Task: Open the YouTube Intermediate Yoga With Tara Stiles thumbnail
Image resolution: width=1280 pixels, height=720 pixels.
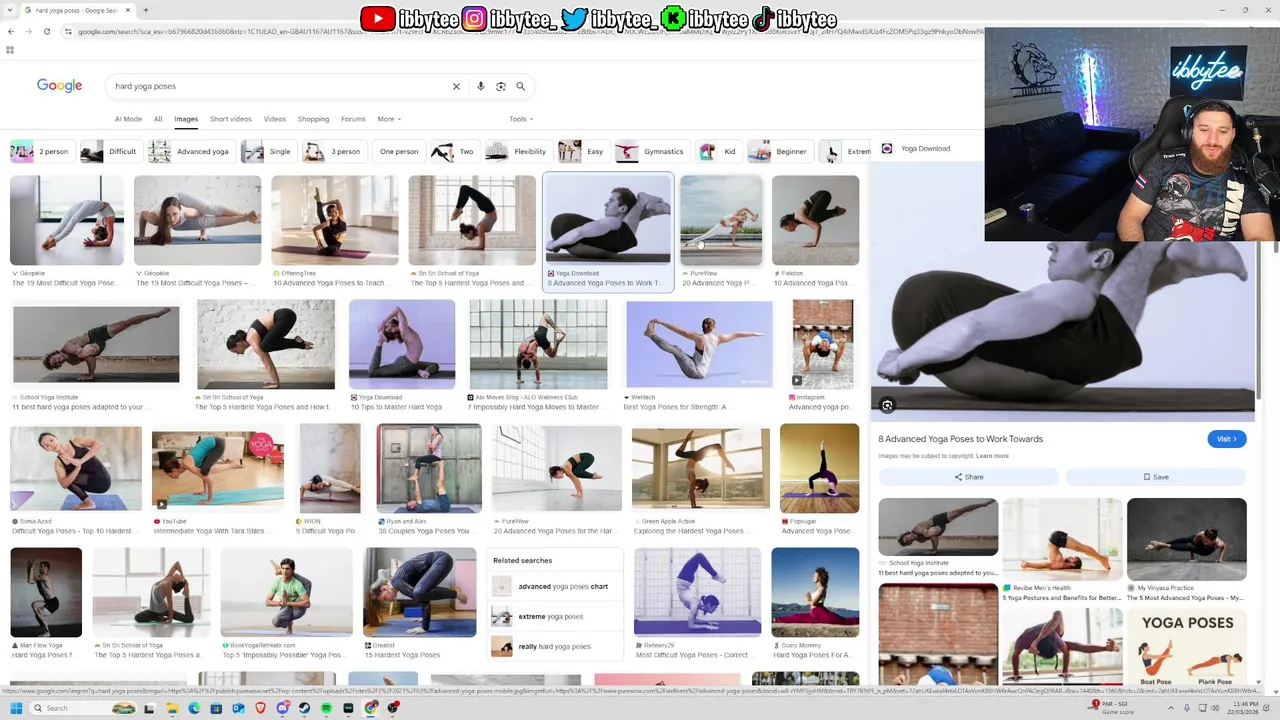Action: coord(217,470)
